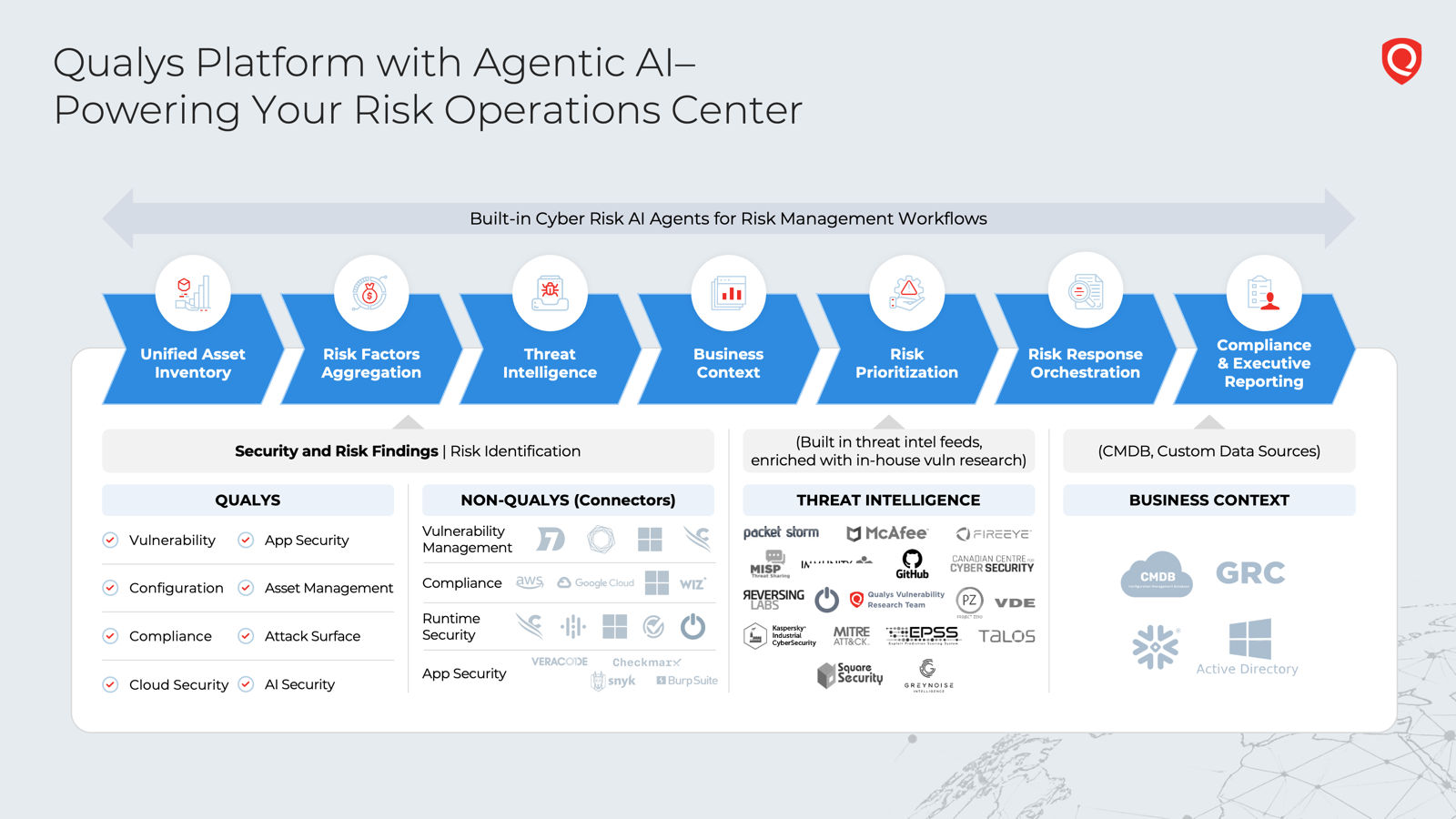Click the WIZ logo
This screenshot has width=1456, height=819.
(x=693, y=583)
